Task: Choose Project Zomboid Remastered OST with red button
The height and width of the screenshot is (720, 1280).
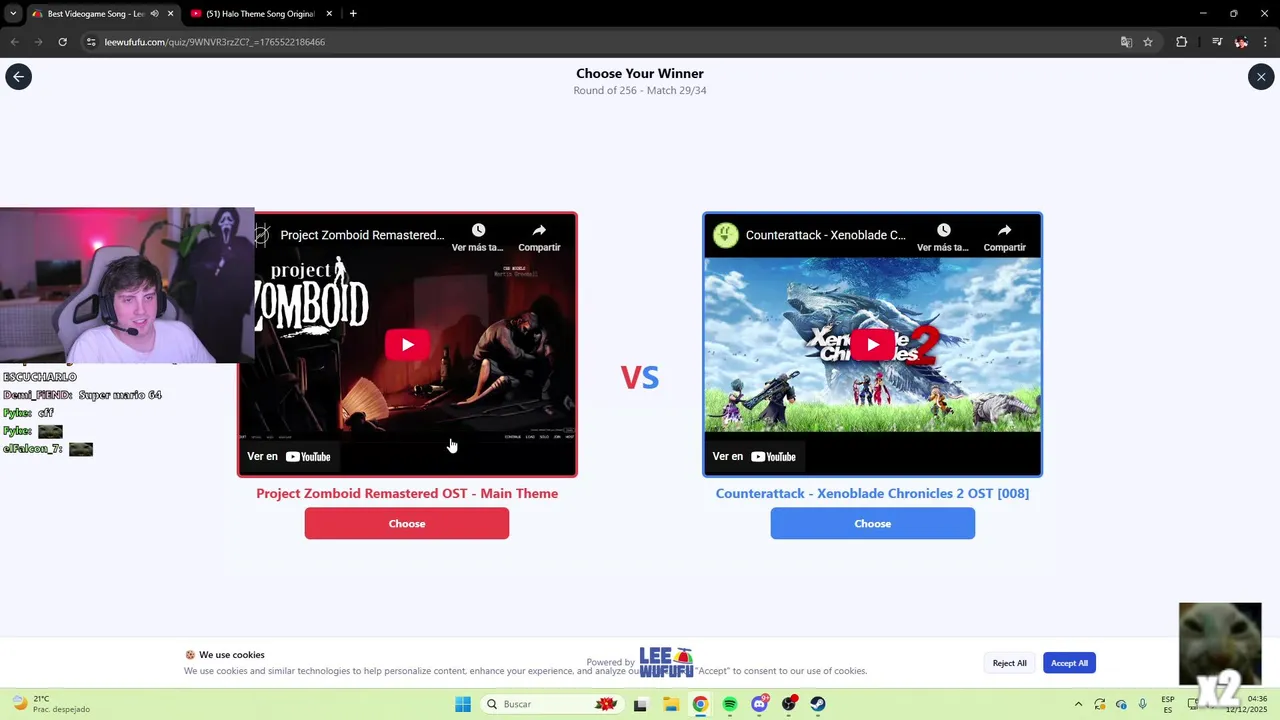Action: 407,524
